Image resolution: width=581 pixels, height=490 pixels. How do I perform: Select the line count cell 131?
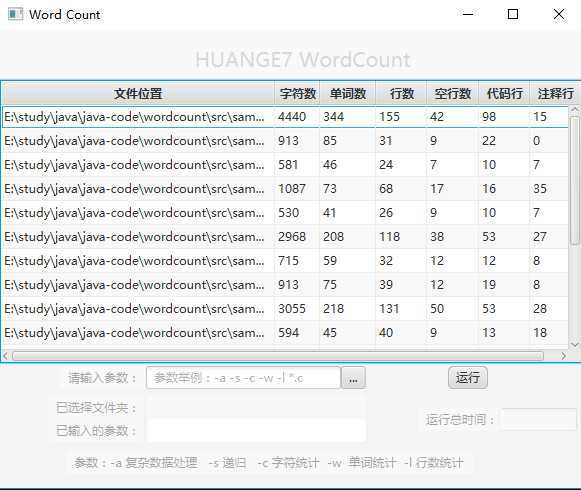click(401, 309)
